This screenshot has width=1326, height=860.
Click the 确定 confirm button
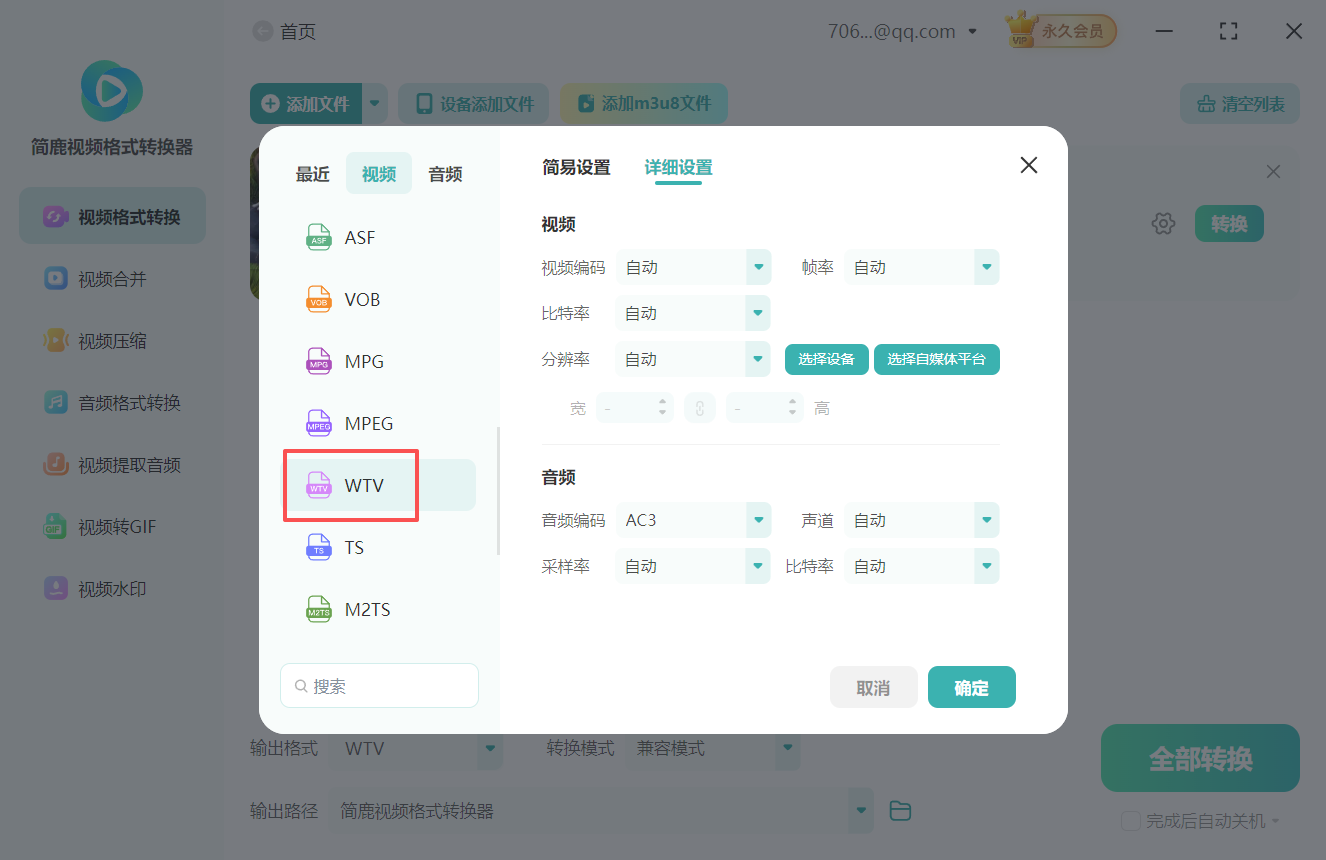971,687
